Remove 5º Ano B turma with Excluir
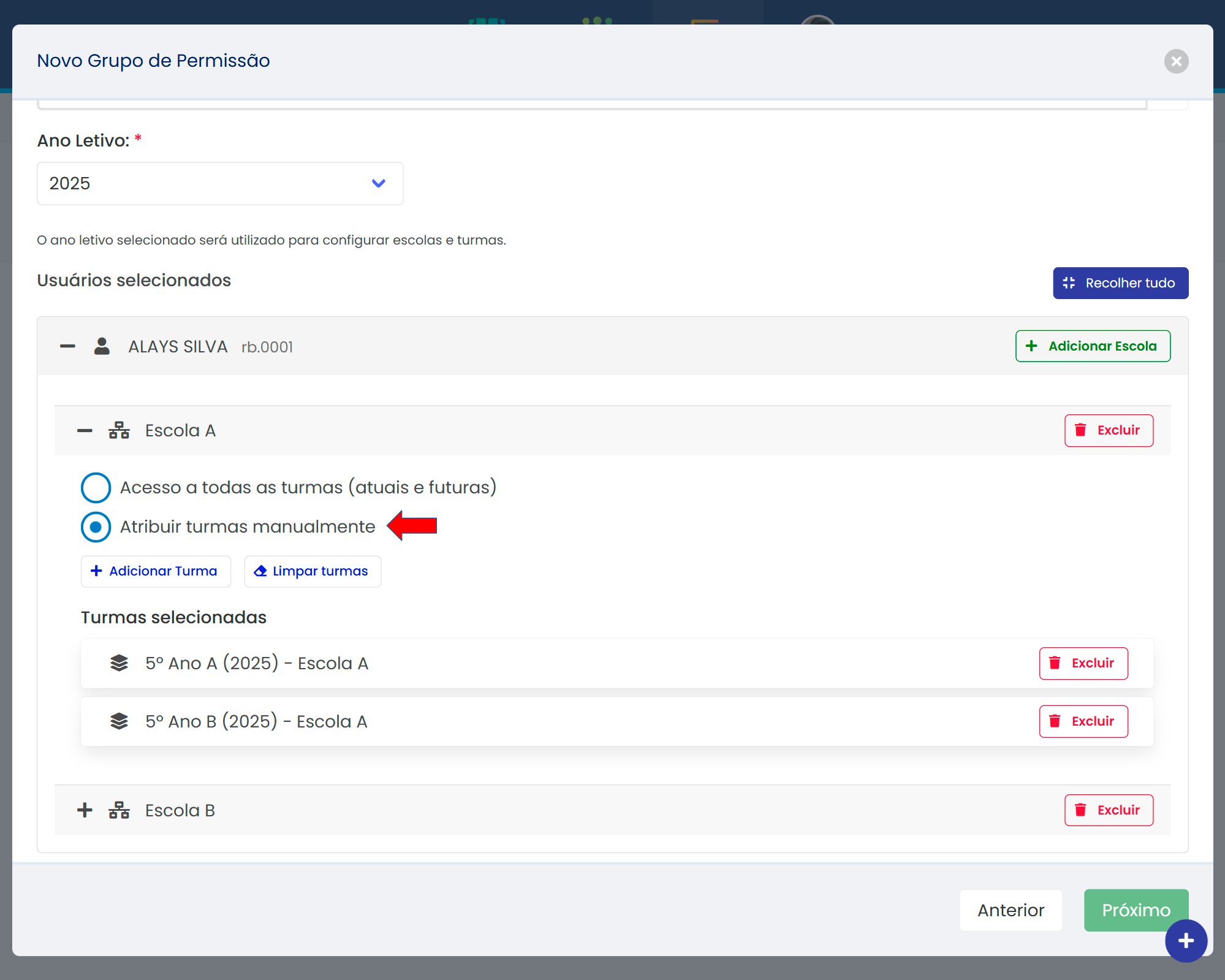Viewport: 1225px width, 980px height. click(x=1083, y=721)
